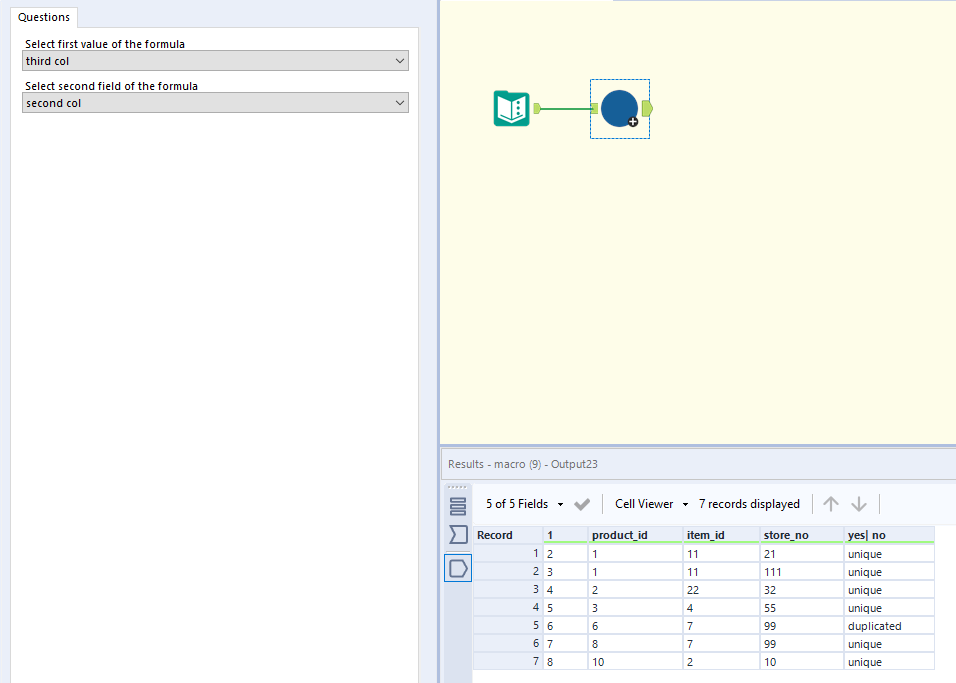Click the store_no column header
The width and height of the screenshot is (956, 683).
click(x=784, y=534)
